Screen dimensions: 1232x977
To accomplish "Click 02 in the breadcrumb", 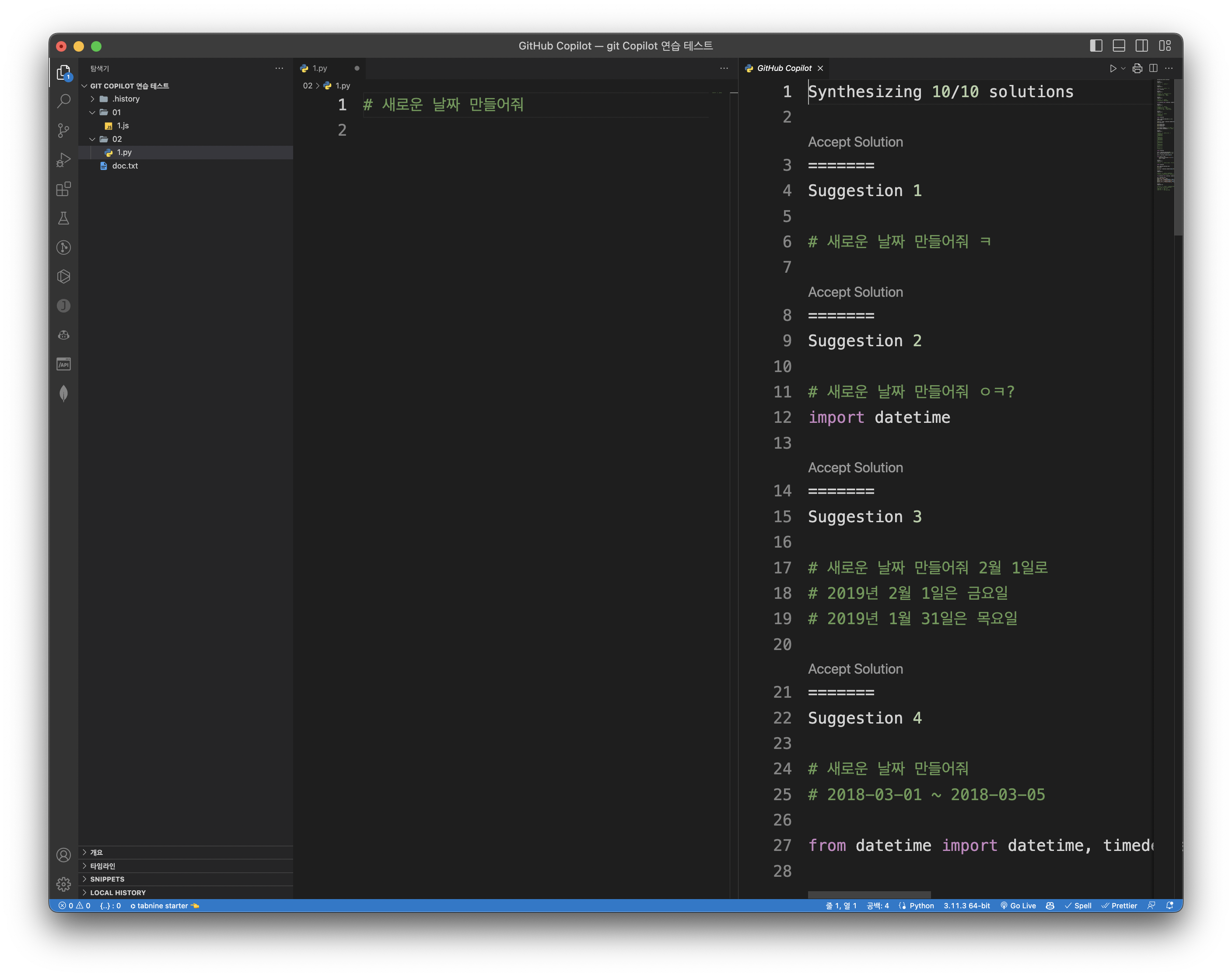I will coord(308,86).
